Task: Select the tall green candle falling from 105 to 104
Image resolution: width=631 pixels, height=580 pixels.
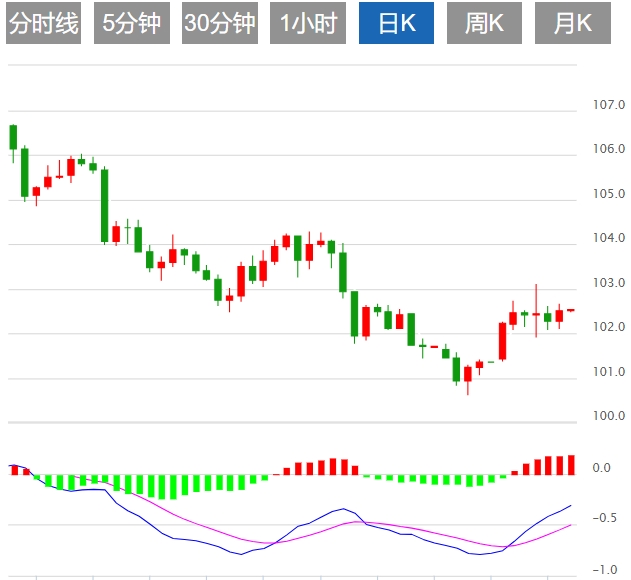Action: click(104, 205)
